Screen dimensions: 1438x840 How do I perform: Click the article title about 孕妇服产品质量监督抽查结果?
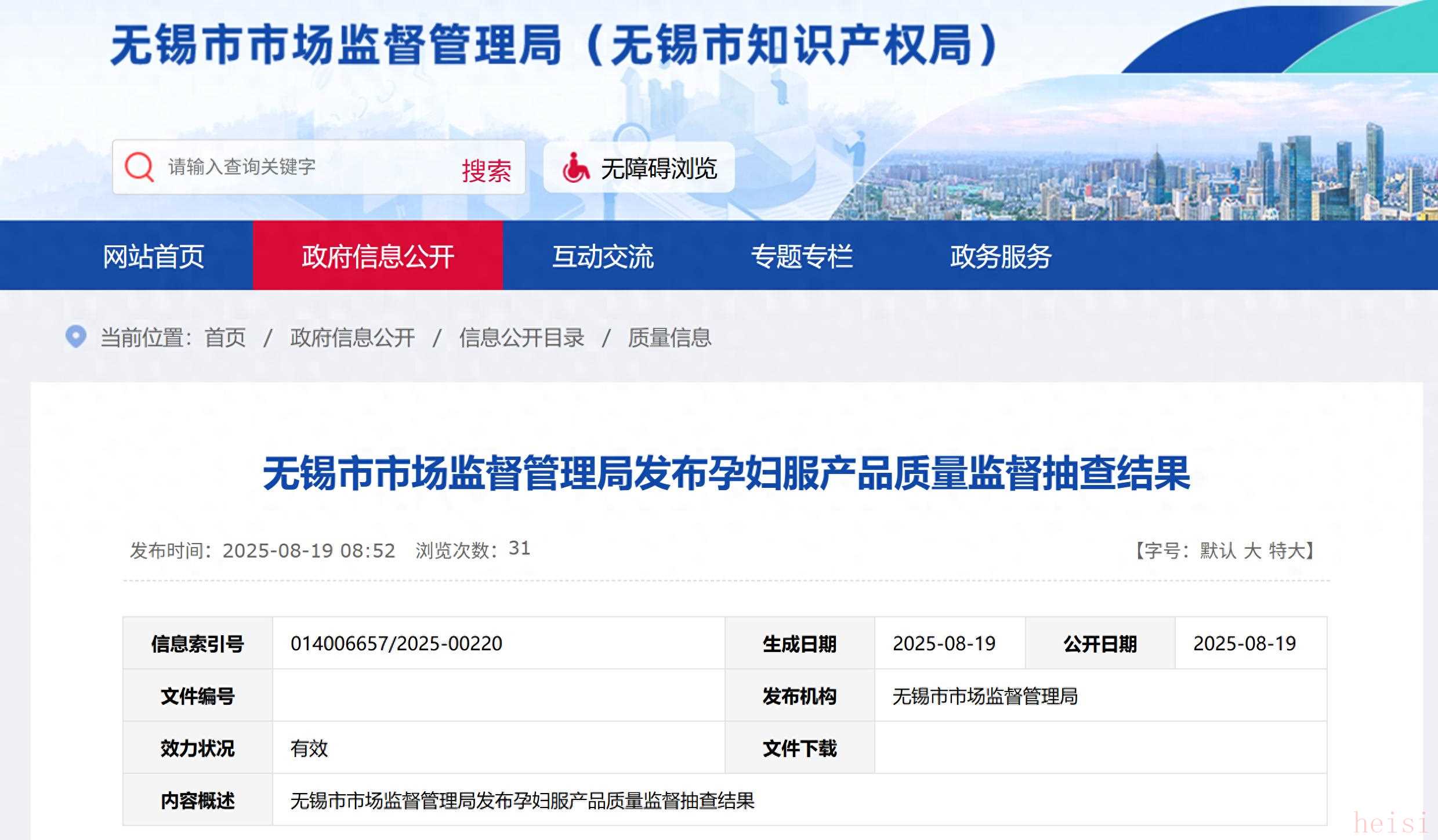726,473
